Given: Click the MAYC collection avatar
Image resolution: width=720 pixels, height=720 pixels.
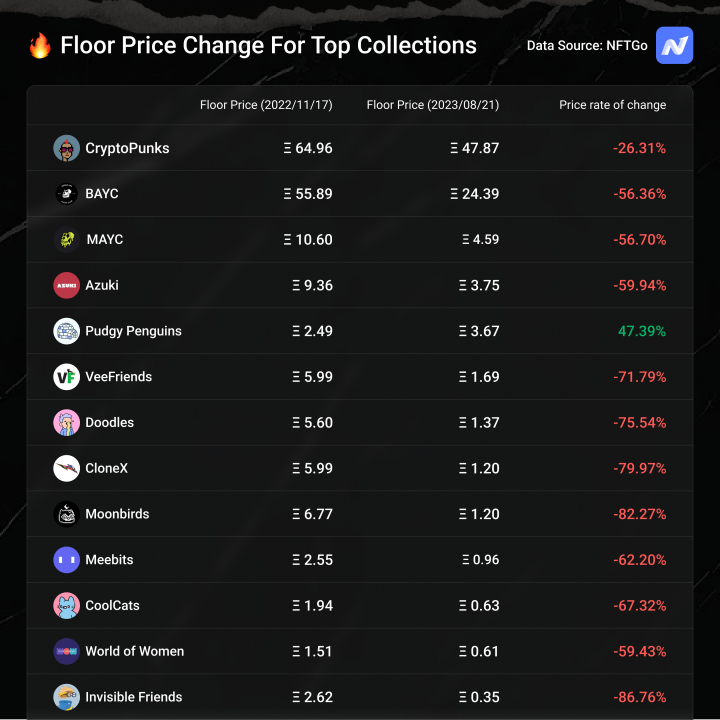Looking at the screenshot, I should tap(67, 240).
